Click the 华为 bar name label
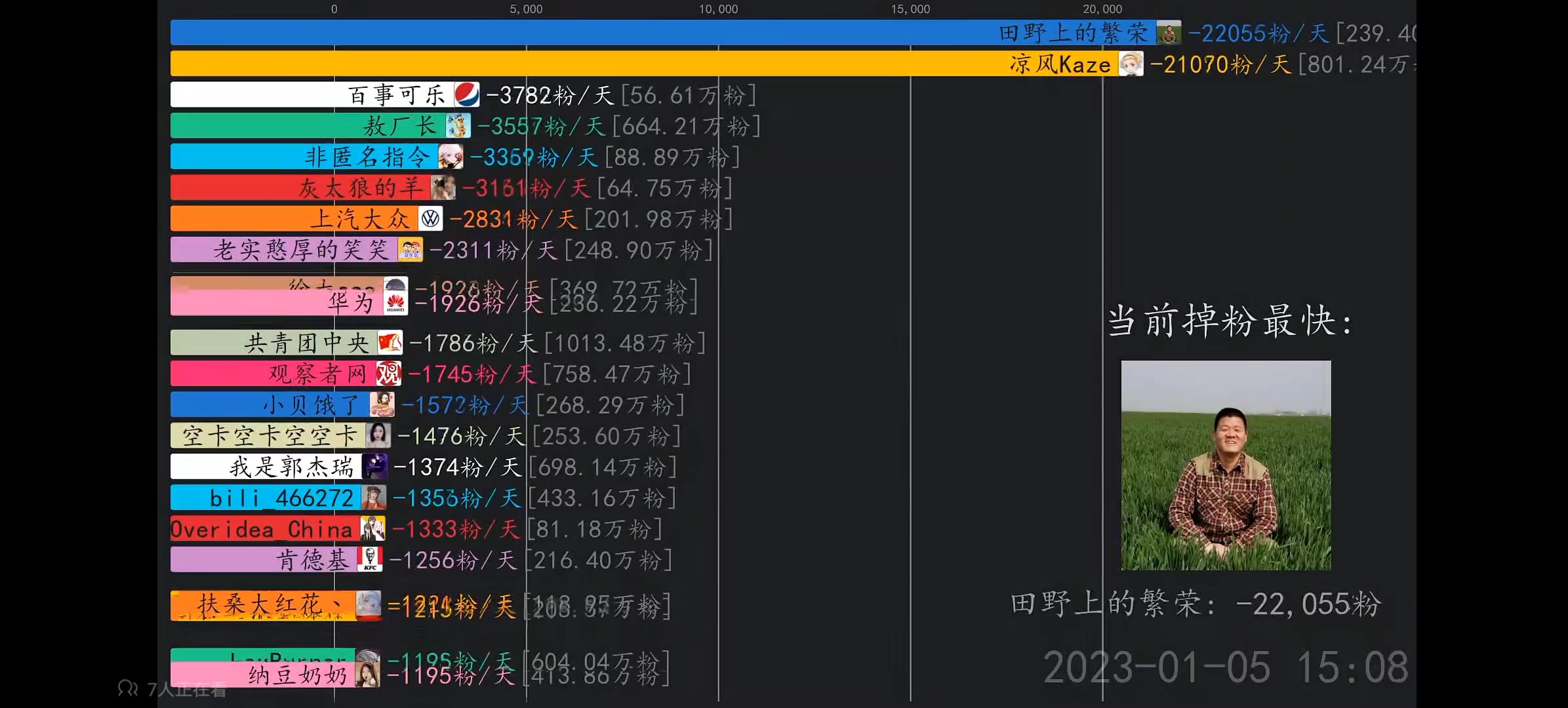 pos(351,302)
